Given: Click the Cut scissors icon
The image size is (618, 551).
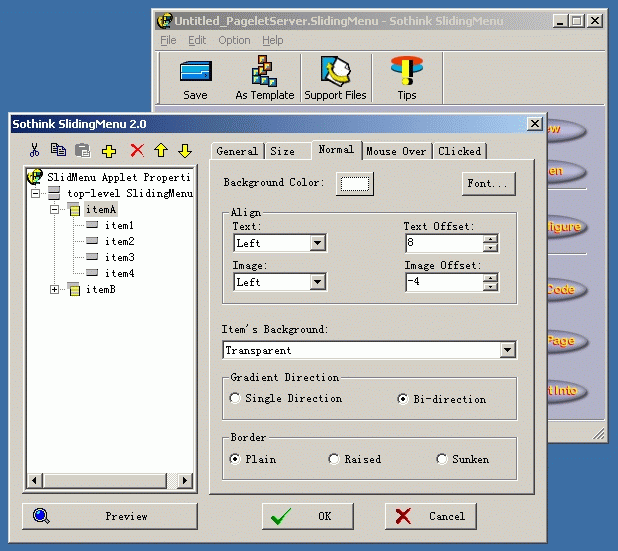Looking at the screenshot, I should 35,150.
